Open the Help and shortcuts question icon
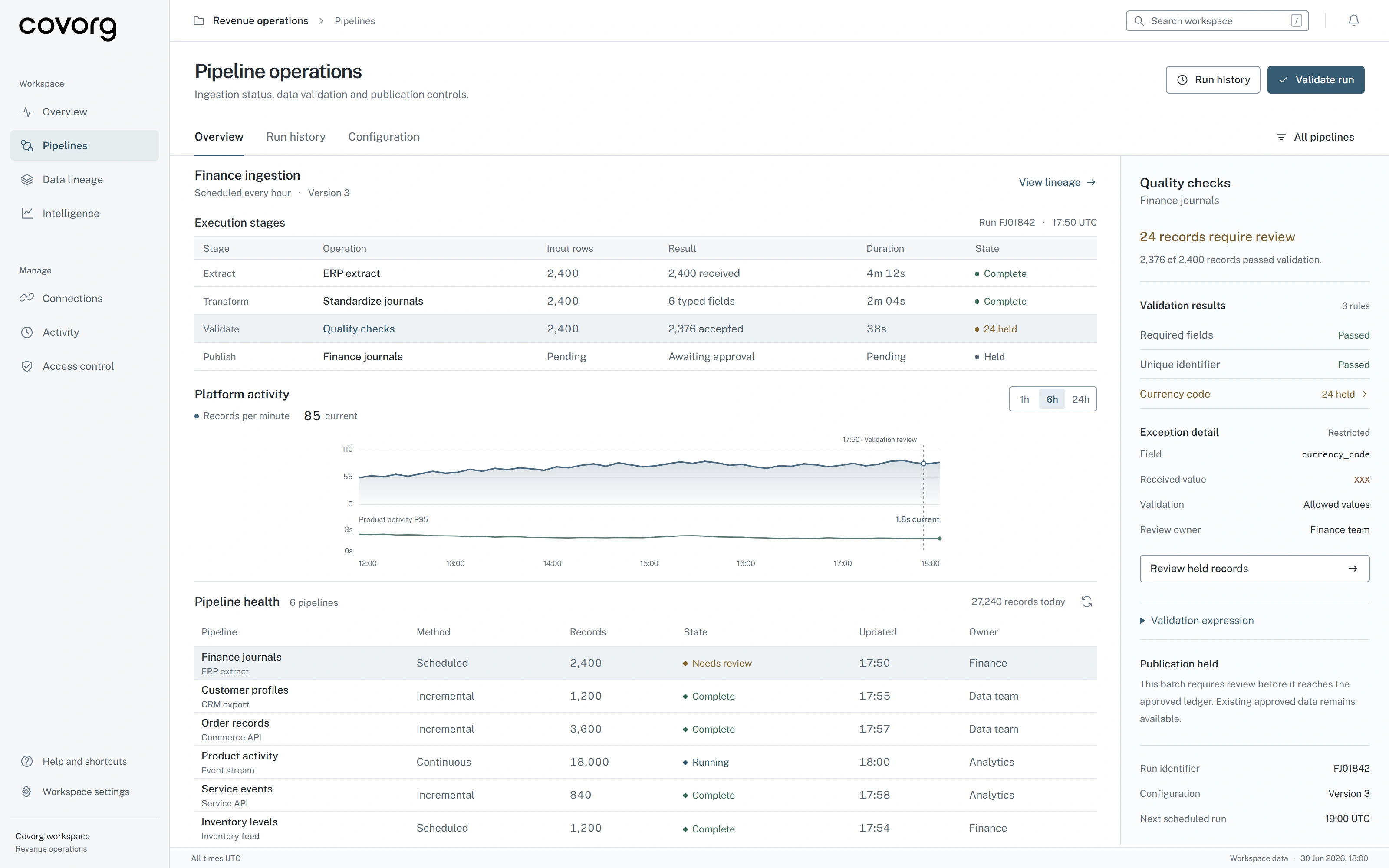Screen dimensions: 1389x868 pos(27,761)
